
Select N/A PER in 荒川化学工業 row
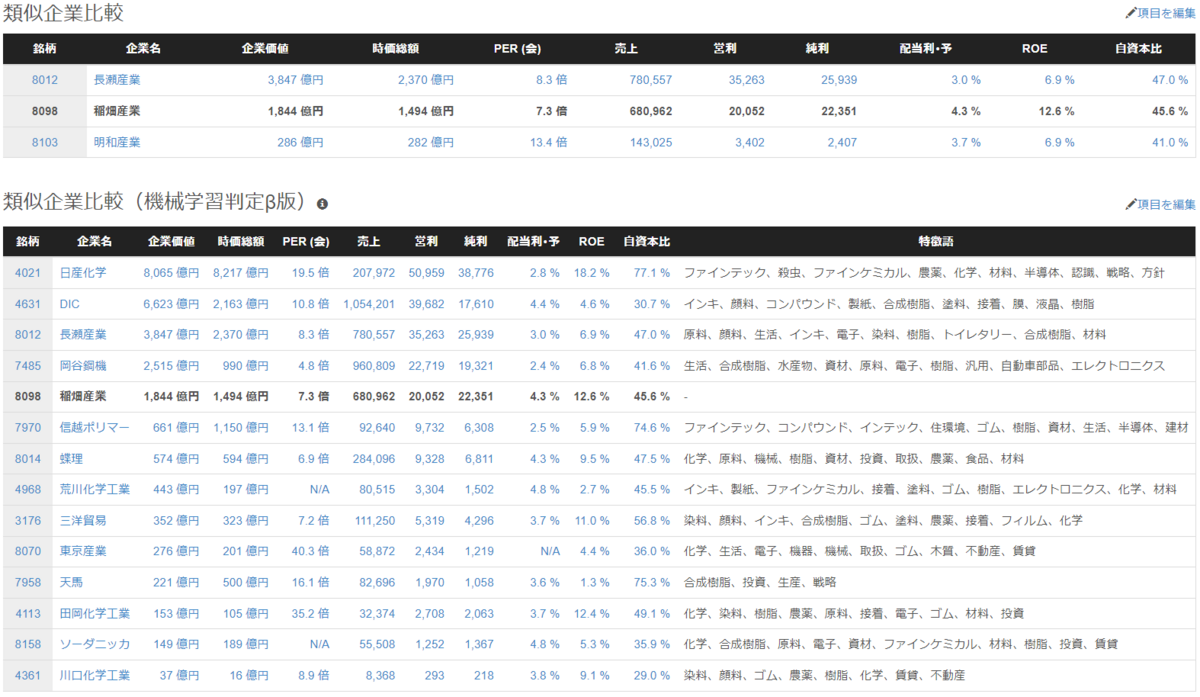pyautogui.click(x=319, y=489)
